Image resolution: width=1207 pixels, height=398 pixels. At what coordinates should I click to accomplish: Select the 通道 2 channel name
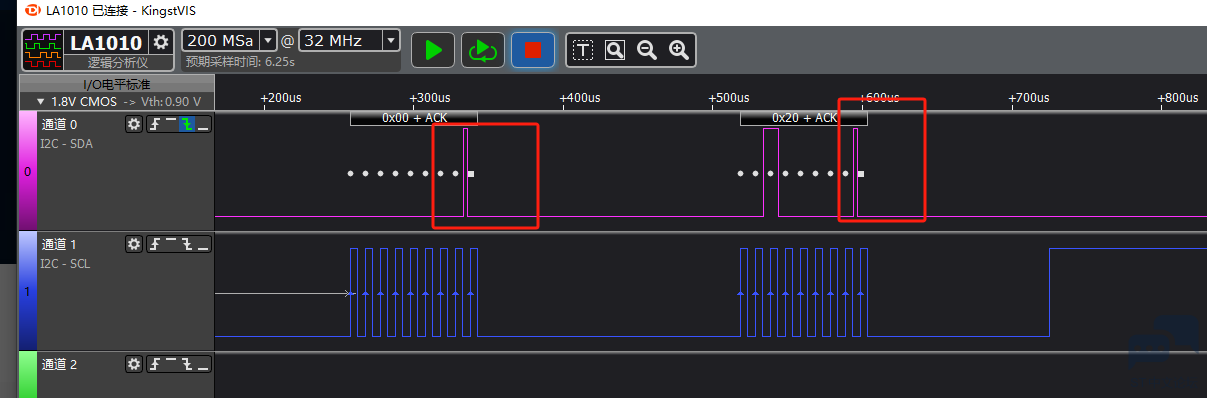59,365
